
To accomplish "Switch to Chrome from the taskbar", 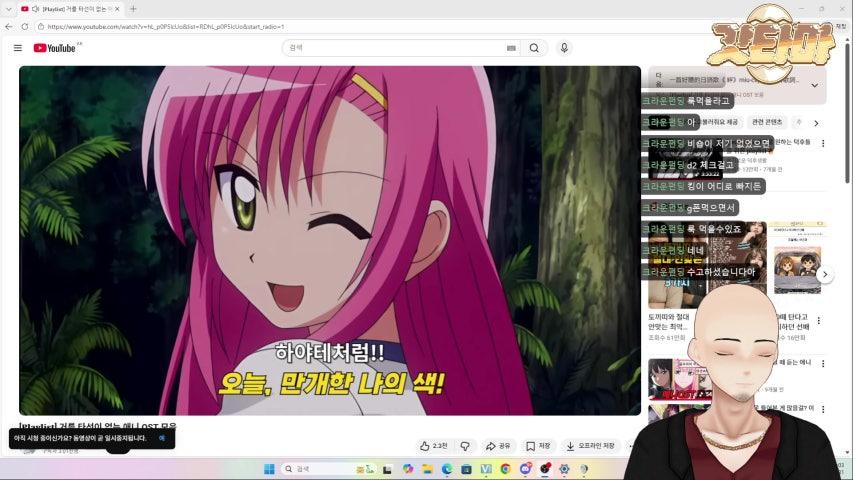I will pos(505,469).
